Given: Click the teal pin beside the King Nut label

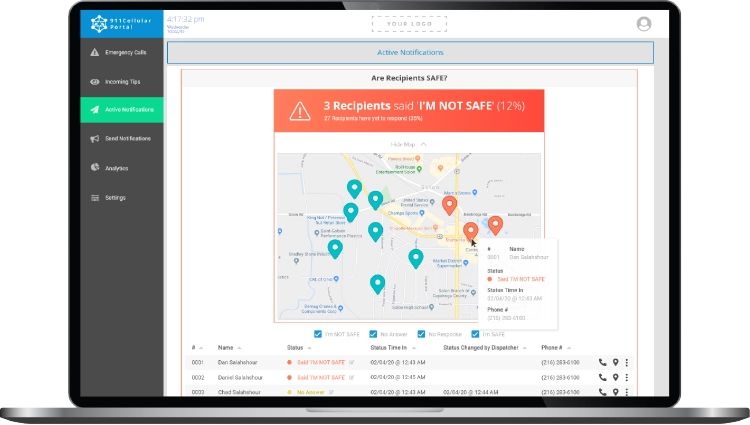Looking at the screenshot, I should 351,212.
